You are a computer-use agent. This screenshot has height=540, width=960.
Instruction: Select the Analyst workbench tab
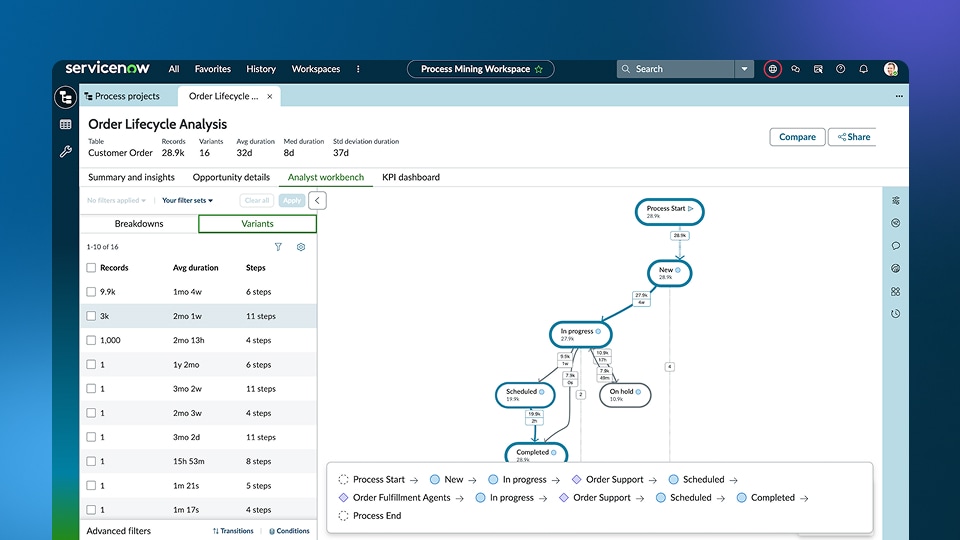pos(326,178)
